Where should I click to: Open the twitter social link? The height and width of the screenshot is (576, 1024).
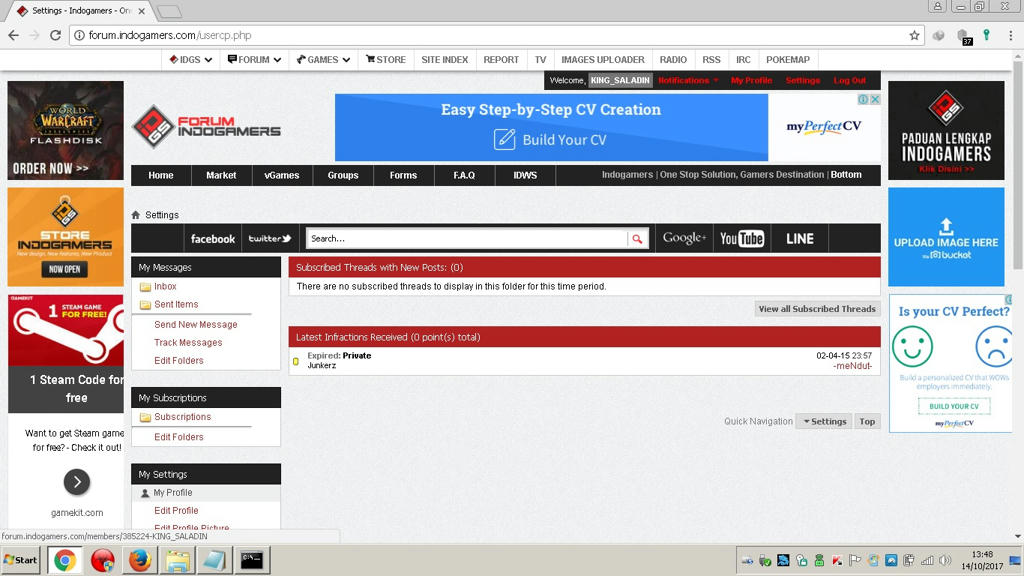(x=270, y=239)
